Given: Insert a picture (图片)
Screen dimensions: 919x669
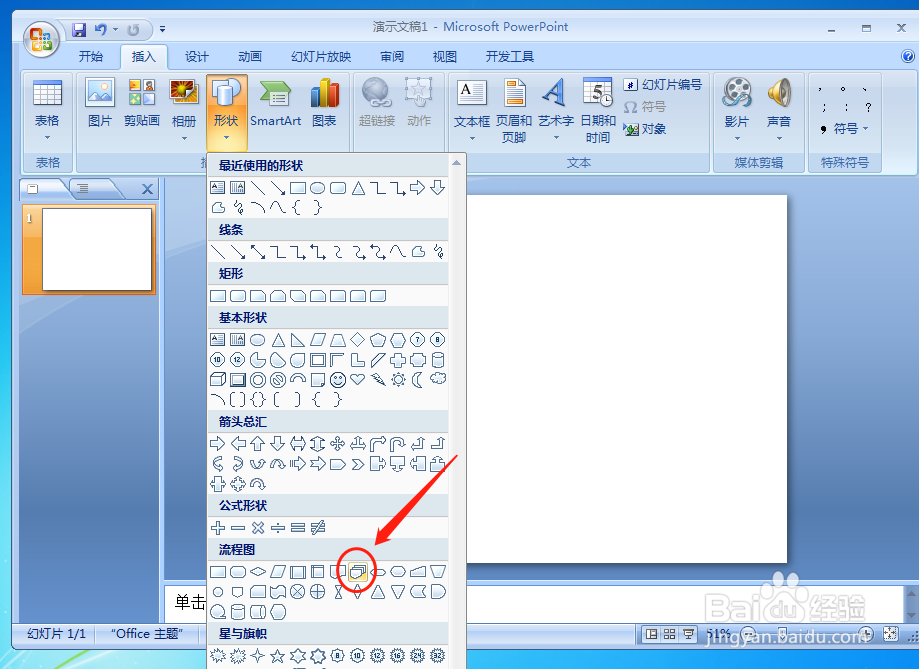Looking at the screenshot, I should click(100, 103).
